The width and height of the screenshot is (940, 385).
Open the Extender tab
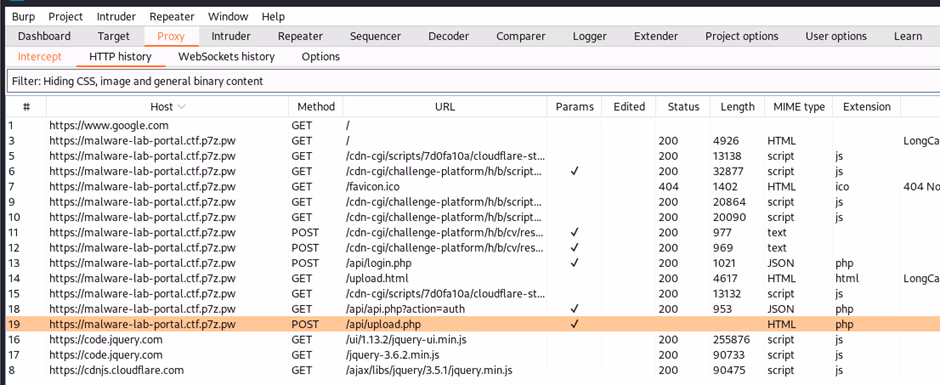(656, 36)
